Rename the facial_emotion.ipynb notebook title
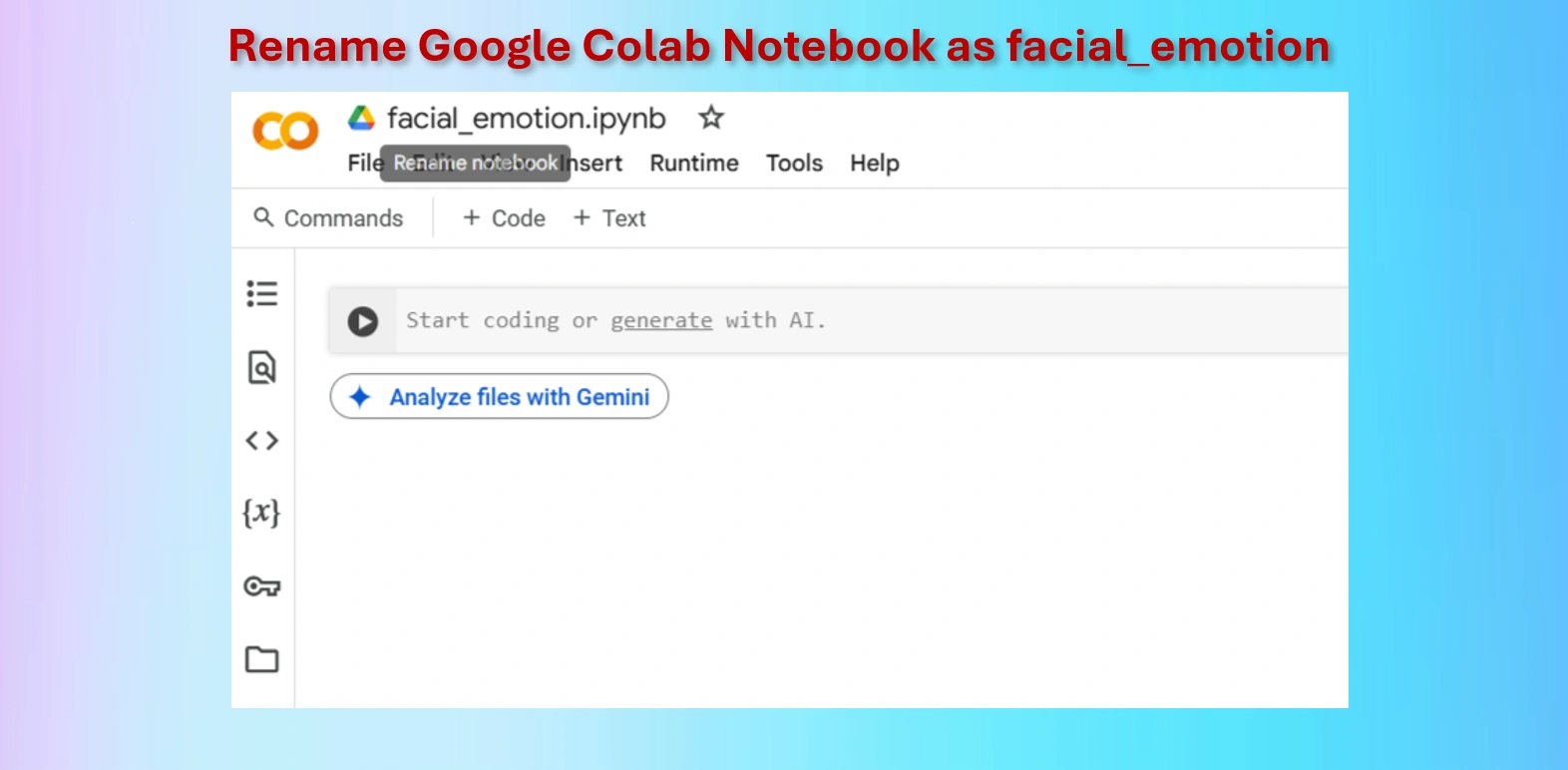This screenshot has width=1568, height=770. [x=526, y=119]
